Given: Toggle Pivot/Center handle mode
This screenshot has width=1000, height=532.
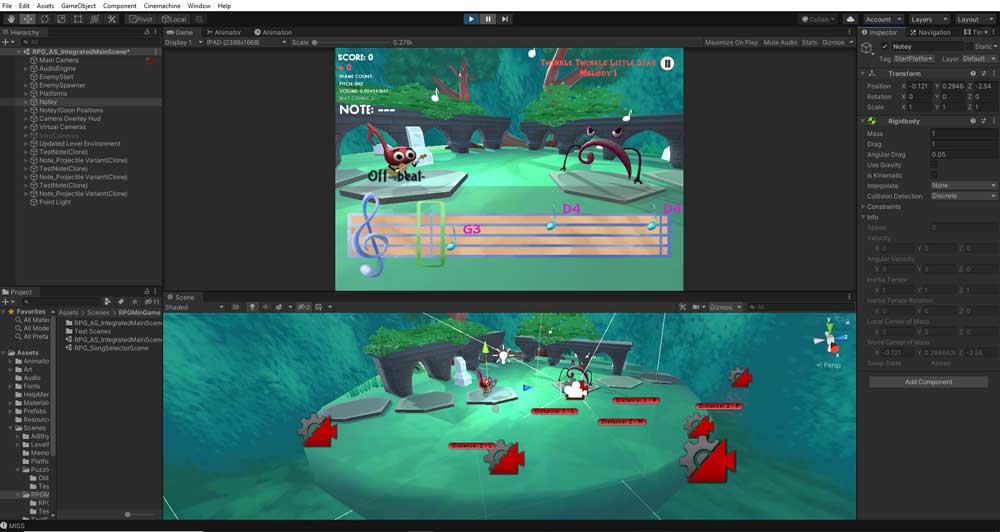Looking at the screenshot, I should 140,19.
